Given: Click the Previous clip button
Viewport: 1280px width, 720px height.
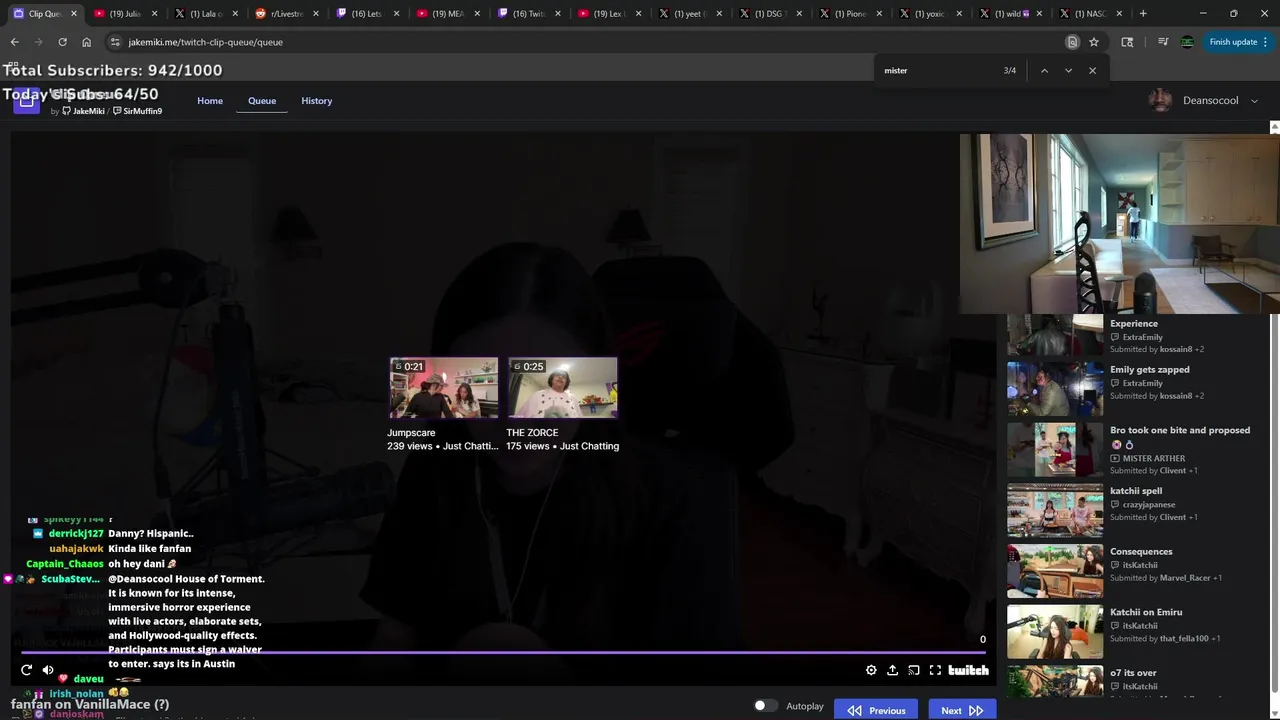Looking at the screenshot, I should [877, 710].
